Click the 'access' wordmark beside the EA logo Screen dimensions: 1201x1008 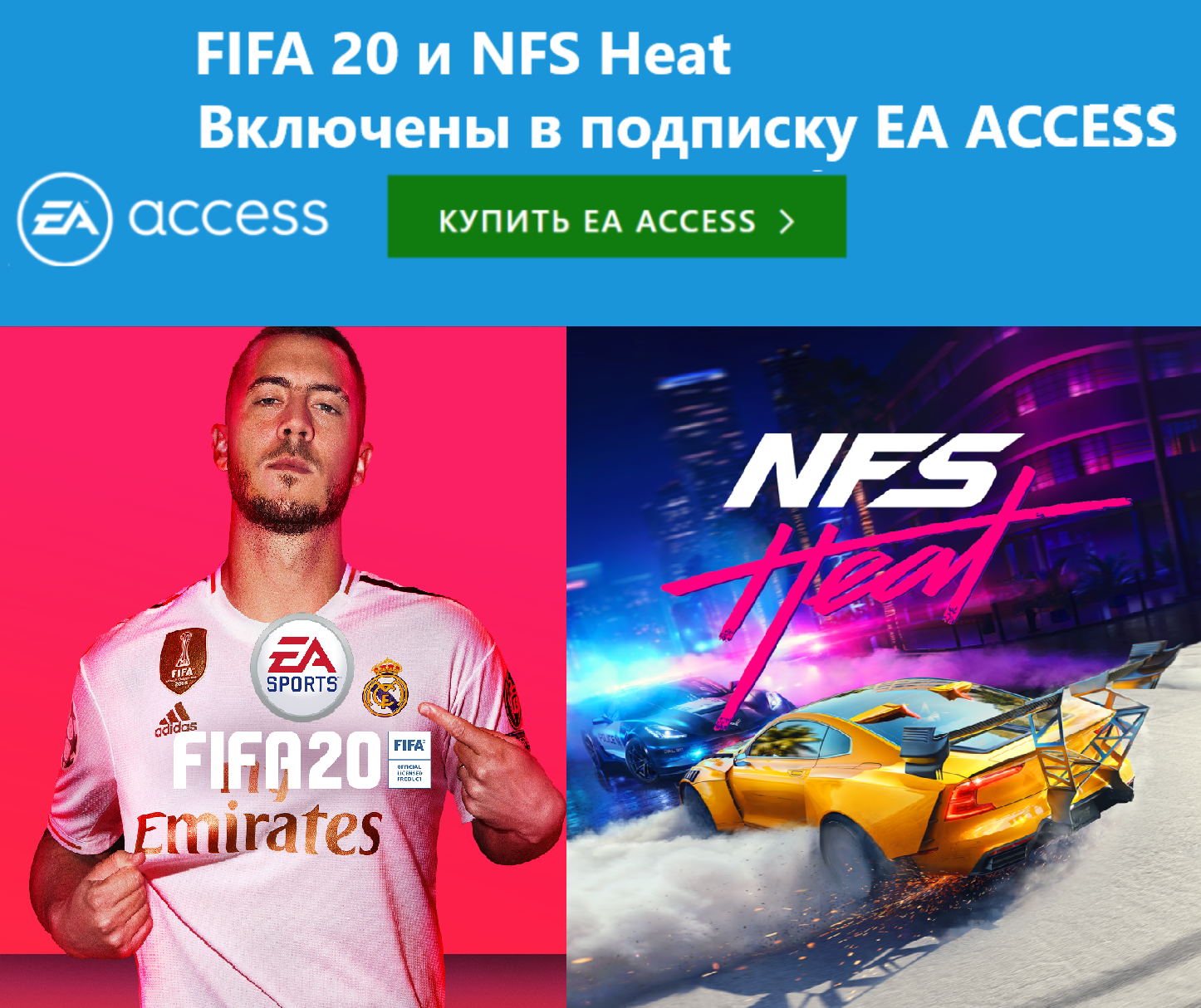click(x=228, y=217)
